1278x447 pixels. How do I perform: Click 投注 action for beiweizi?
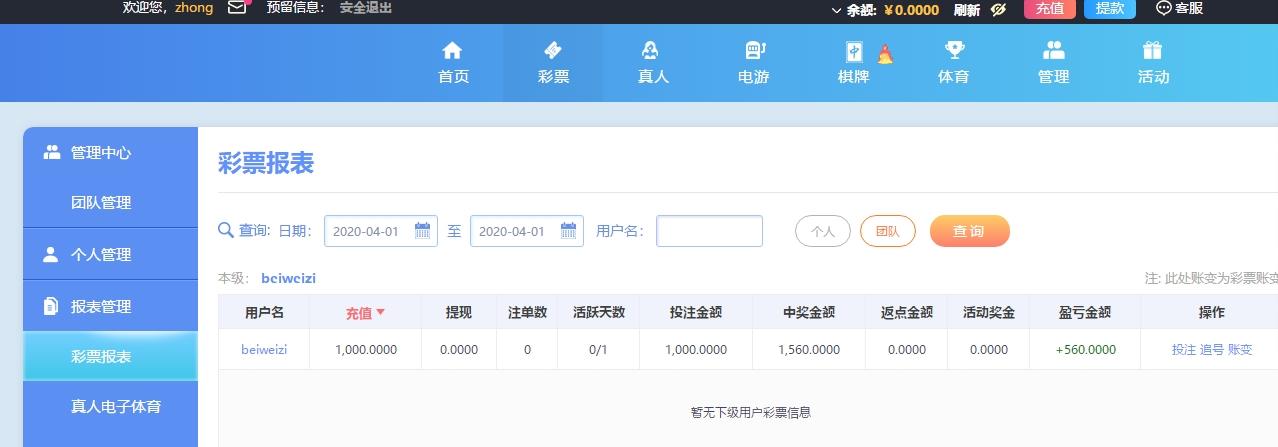pos(1184,349)
